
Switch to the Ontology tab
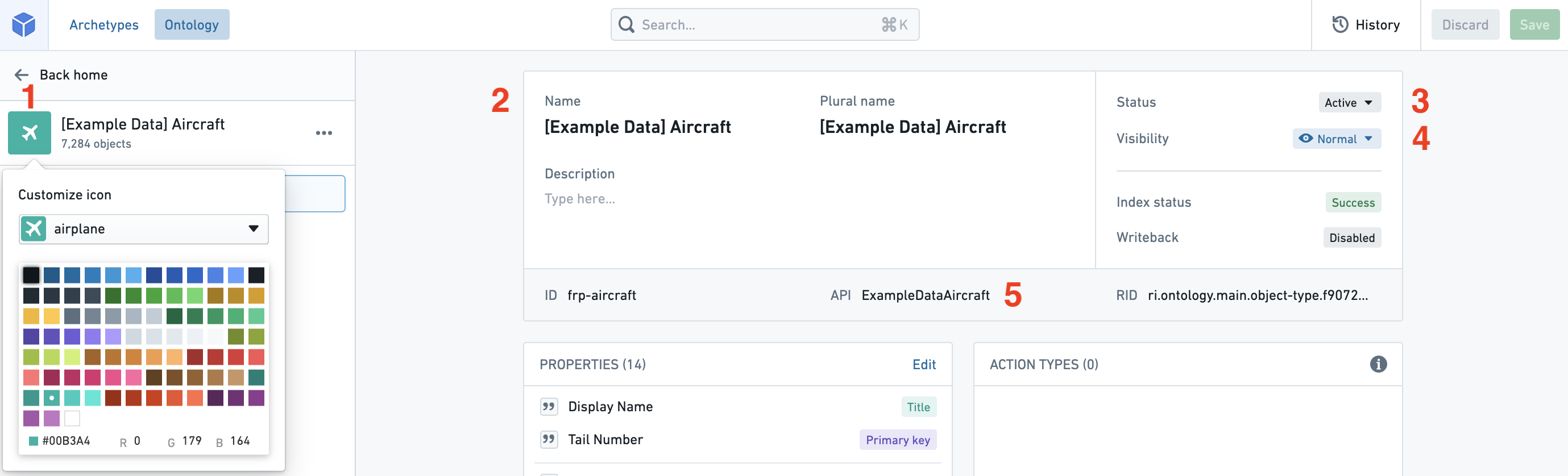coord(192,25)
